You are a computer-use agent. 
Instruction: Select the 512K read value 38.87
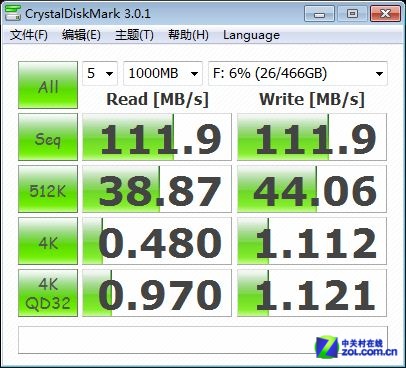157,189
